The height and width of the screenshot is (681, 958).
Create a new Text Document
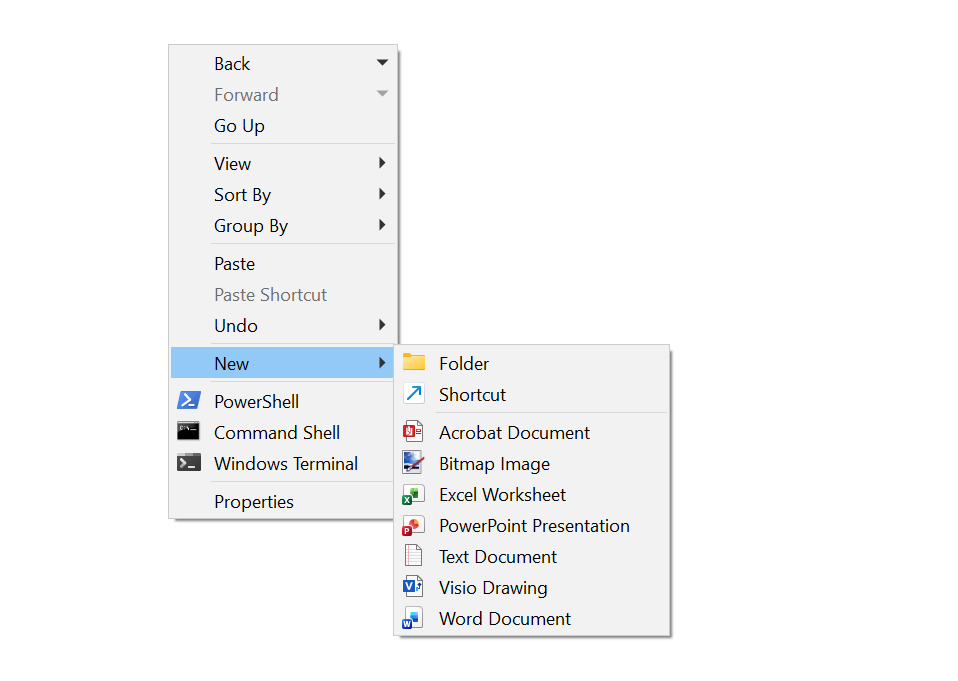point(497,557)
